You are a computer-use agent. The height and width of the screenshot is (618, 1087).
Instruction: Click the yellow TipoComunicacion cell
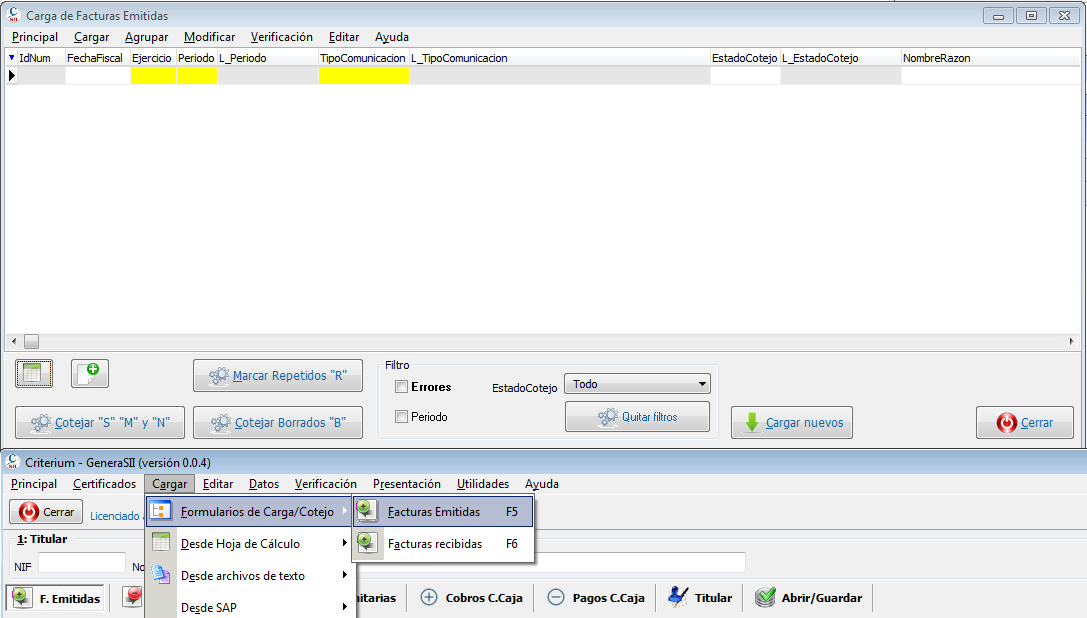tap(363, 76)
